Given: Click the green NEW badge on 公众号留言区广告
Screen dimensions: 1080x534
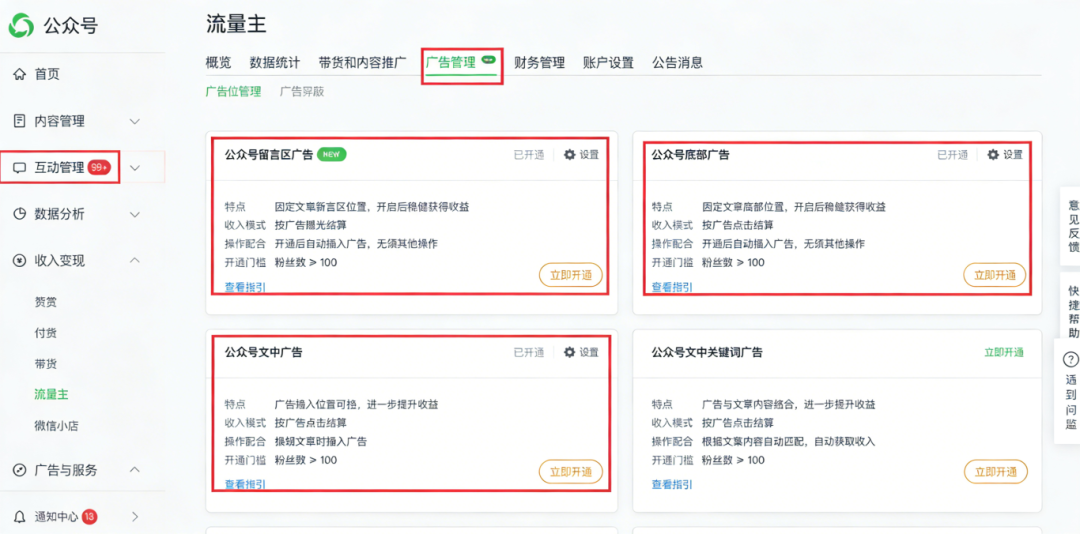Looking at the screenshot, I should (x=332, y=154).
